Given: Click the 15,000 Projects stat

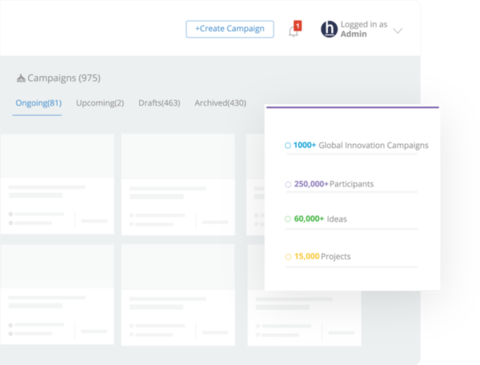Looking at the screenshot, I should pos(322,256).
